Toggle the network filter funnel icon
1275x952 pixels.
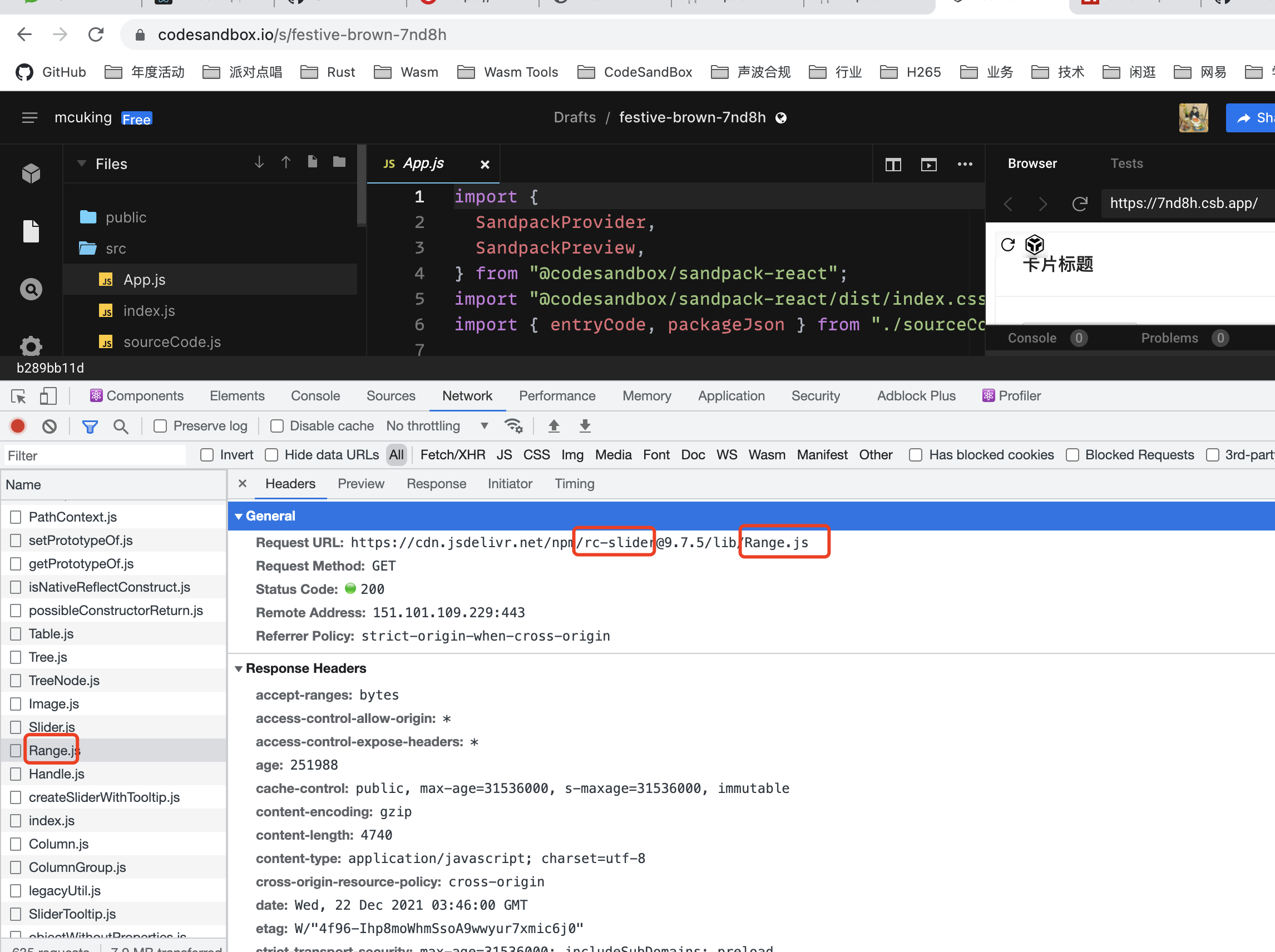point(90,426)
